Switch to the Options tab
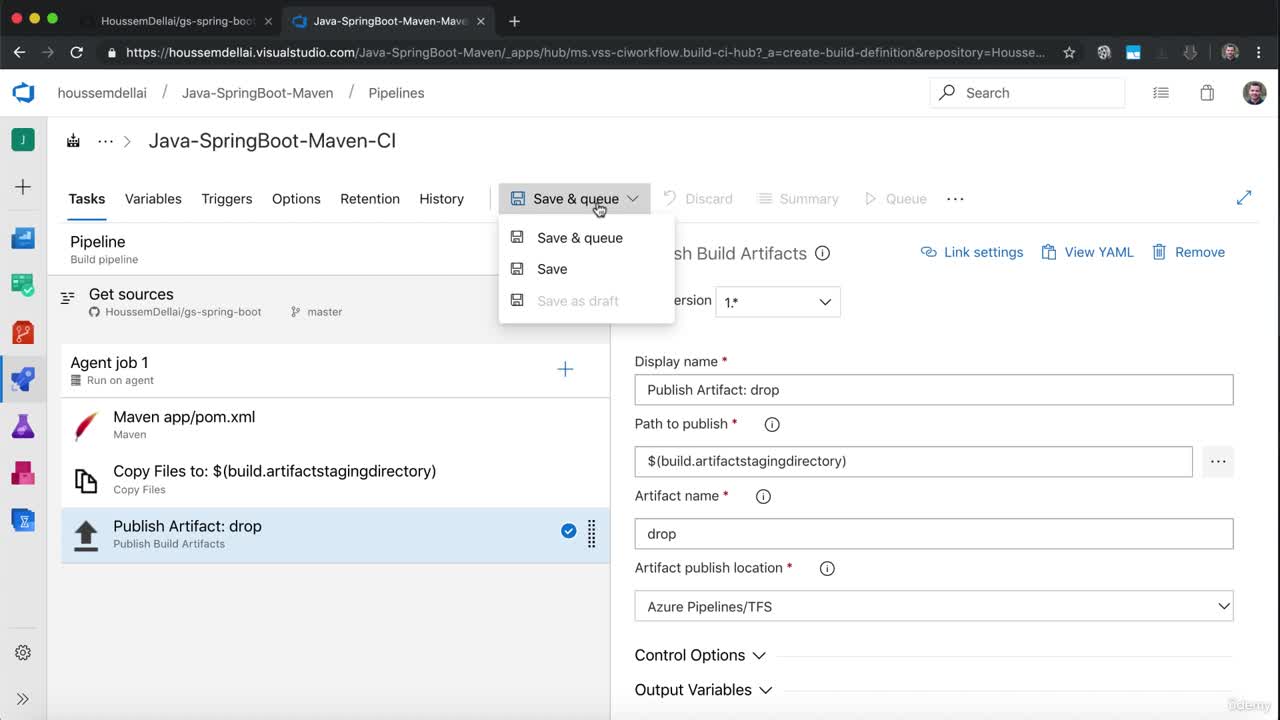 296,199
